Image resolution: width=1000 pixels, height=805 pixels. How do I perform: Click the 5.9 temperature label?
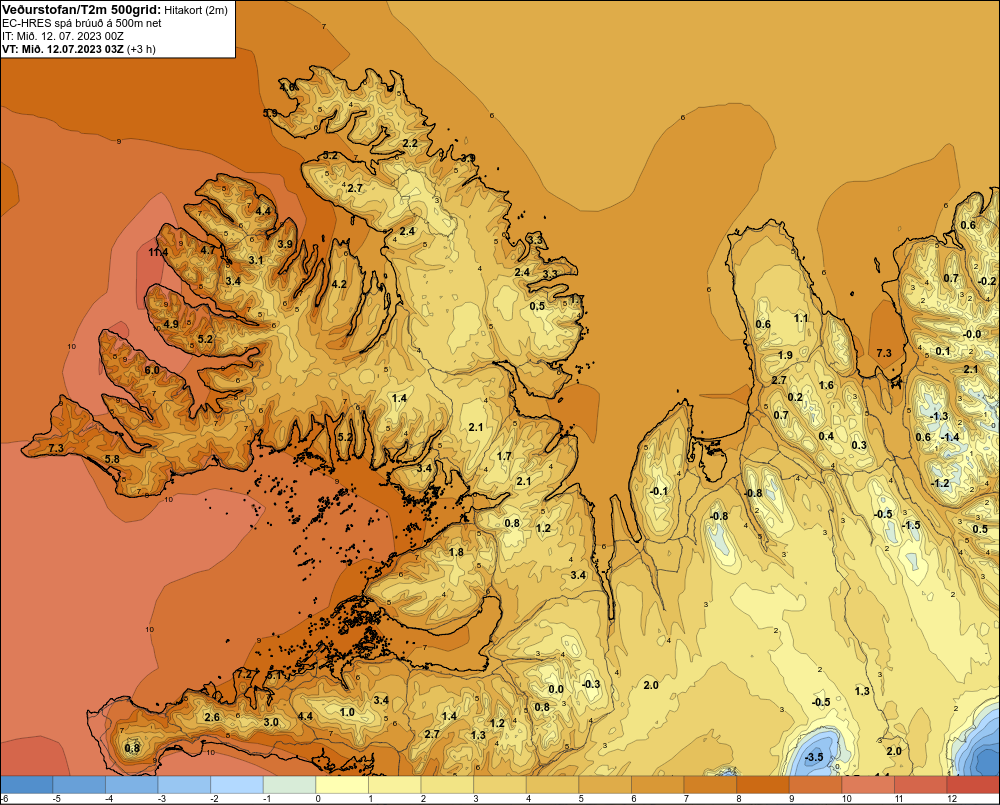point(270,113)
